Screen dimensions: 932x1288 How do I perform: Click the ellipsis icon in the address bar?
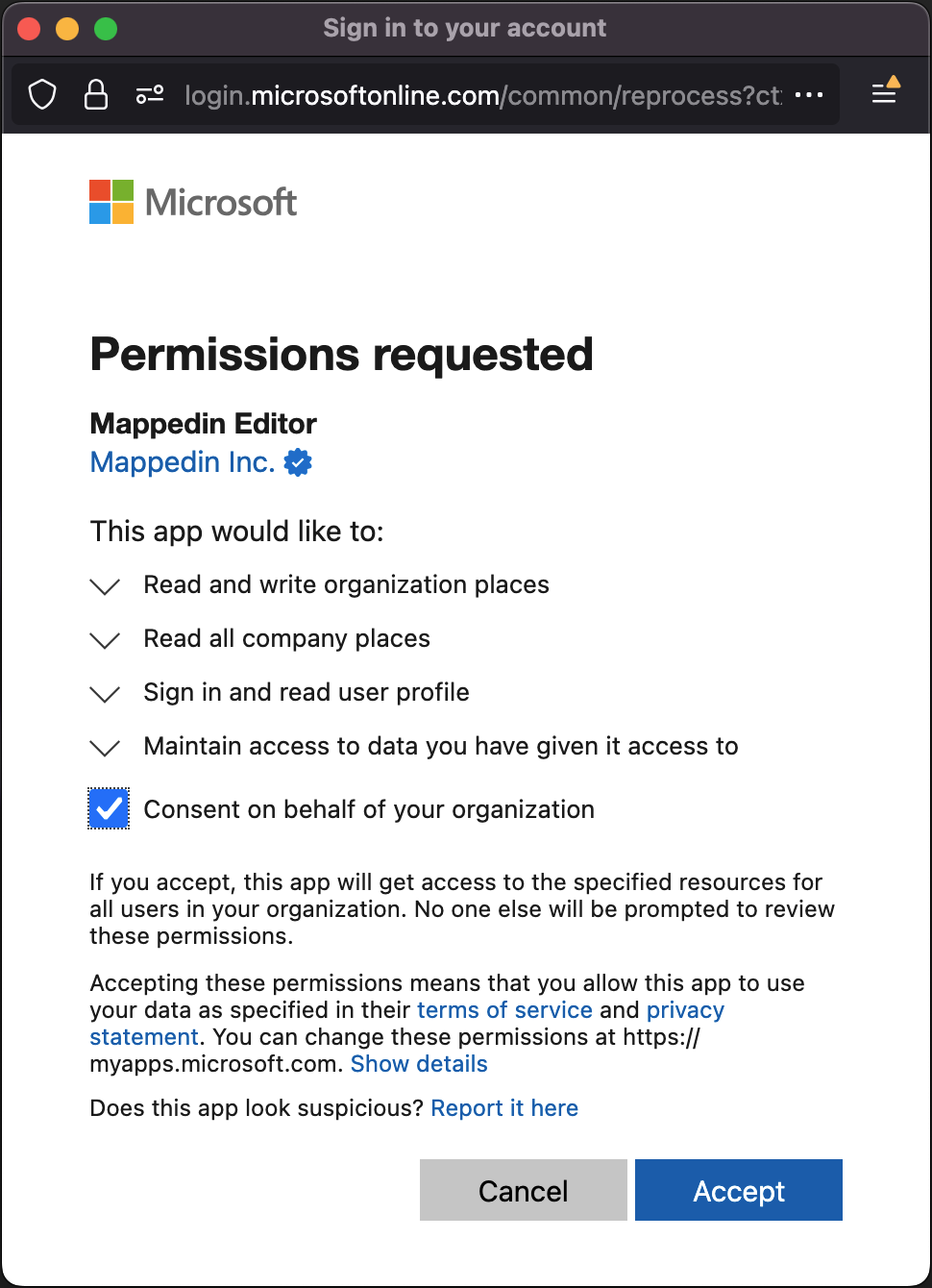810,94
